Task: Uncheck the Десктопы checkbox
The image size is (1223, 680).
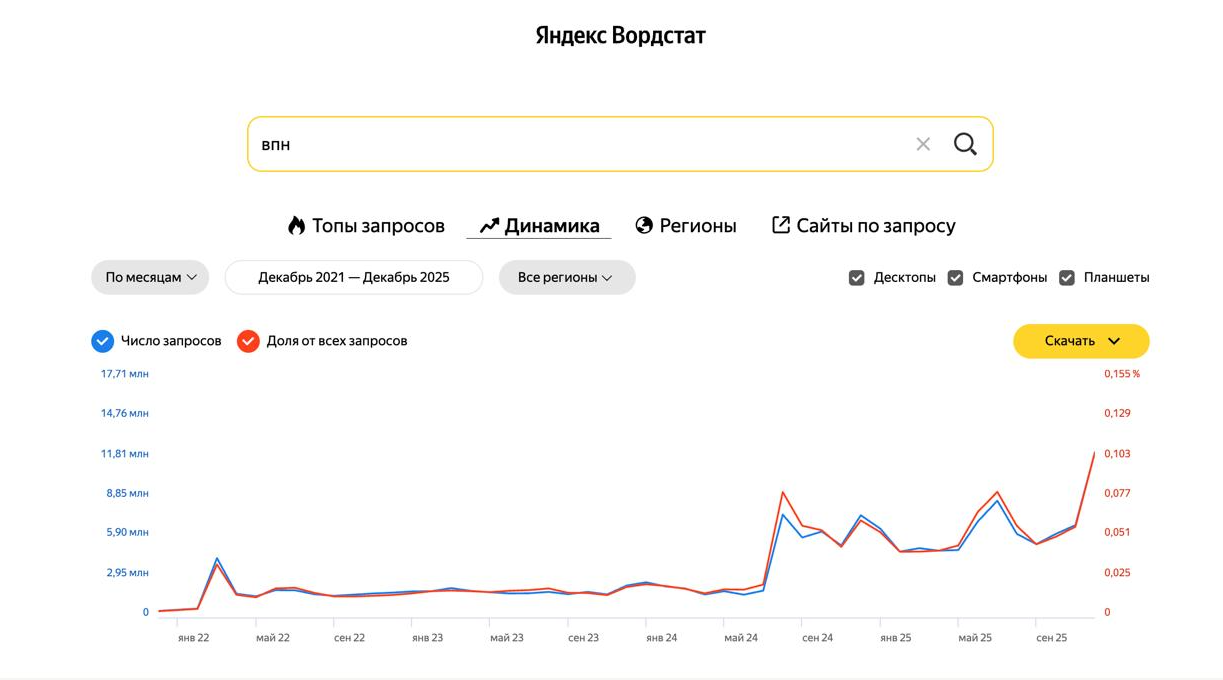Action: pos(857,278)
